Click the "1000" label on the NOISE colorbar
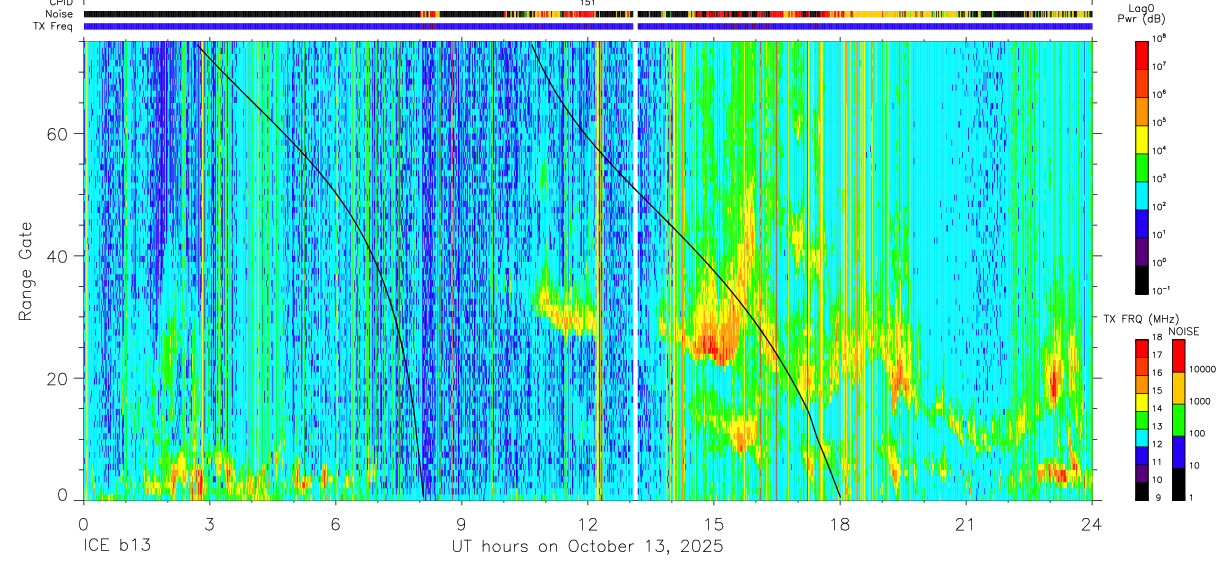The width and height of the screenshot is (1228, 567). pos(1198,401)
